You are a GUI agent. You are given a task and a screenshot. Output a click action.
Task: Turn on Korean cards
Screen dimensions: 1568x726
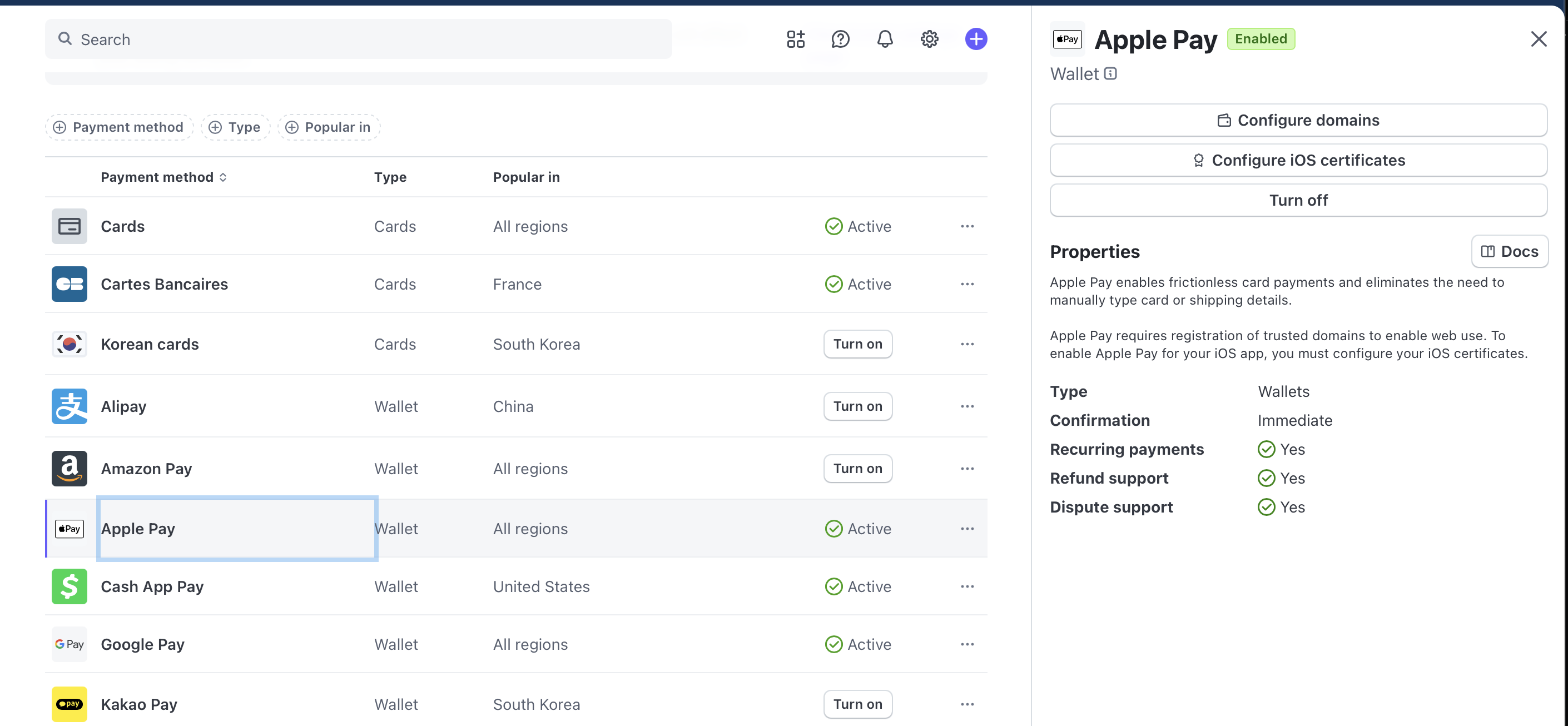click(857, 344)
